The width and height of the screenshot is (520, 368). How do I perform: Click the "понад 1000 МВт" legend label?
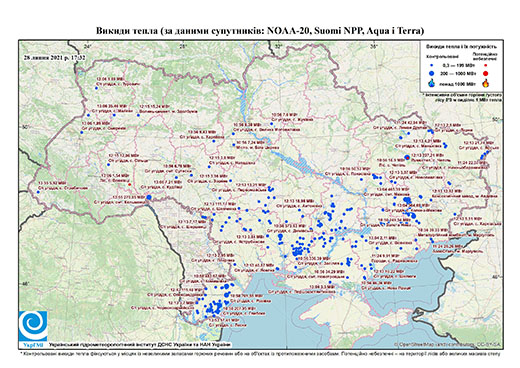click(458, 83)
